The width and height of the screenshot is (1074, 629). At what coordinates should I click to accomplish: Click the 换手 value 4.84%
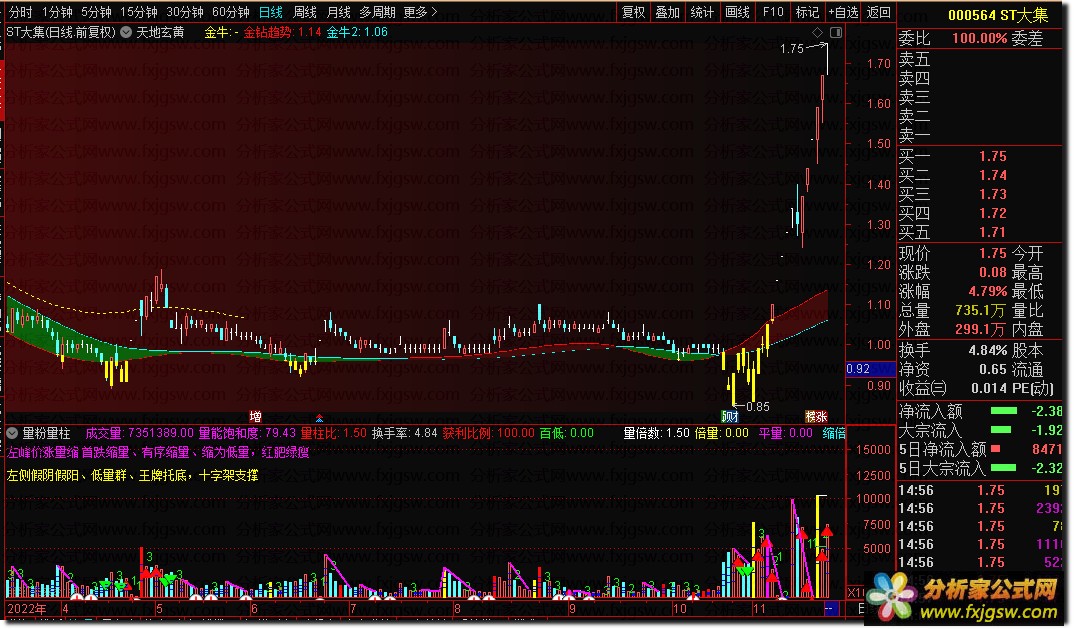pyautogui.click(x=987, y=350)
